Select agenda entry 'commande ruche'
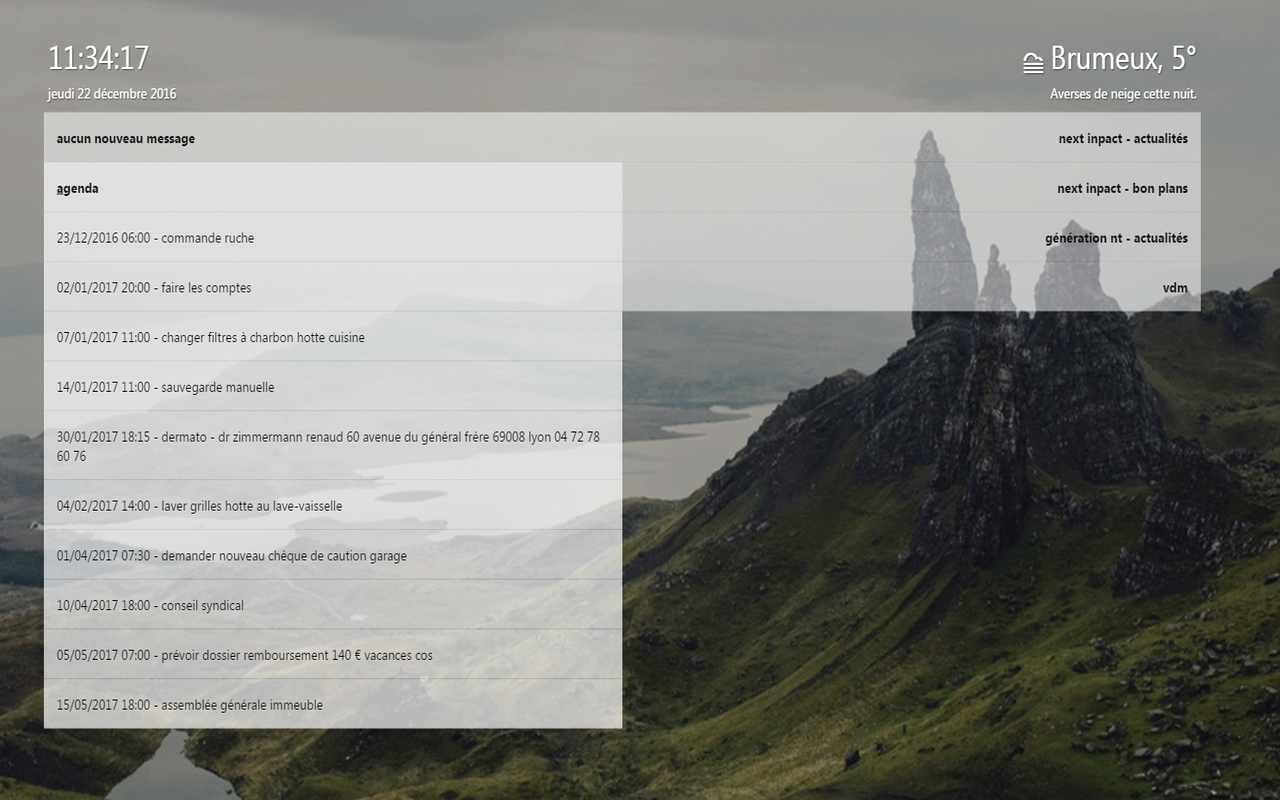The width and height of the screenshot is (1280, 800). click(333, 238)
